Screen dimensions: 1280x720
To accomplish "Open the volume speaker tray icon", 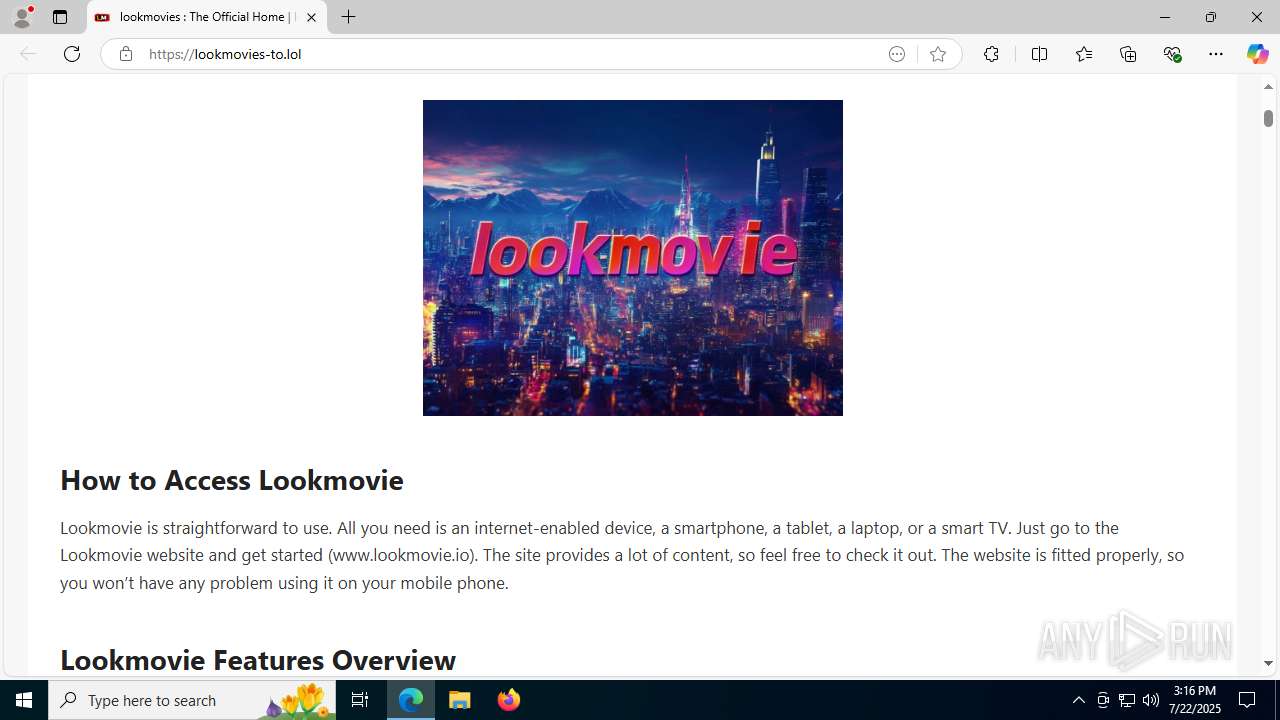I will click(1151, 700).
